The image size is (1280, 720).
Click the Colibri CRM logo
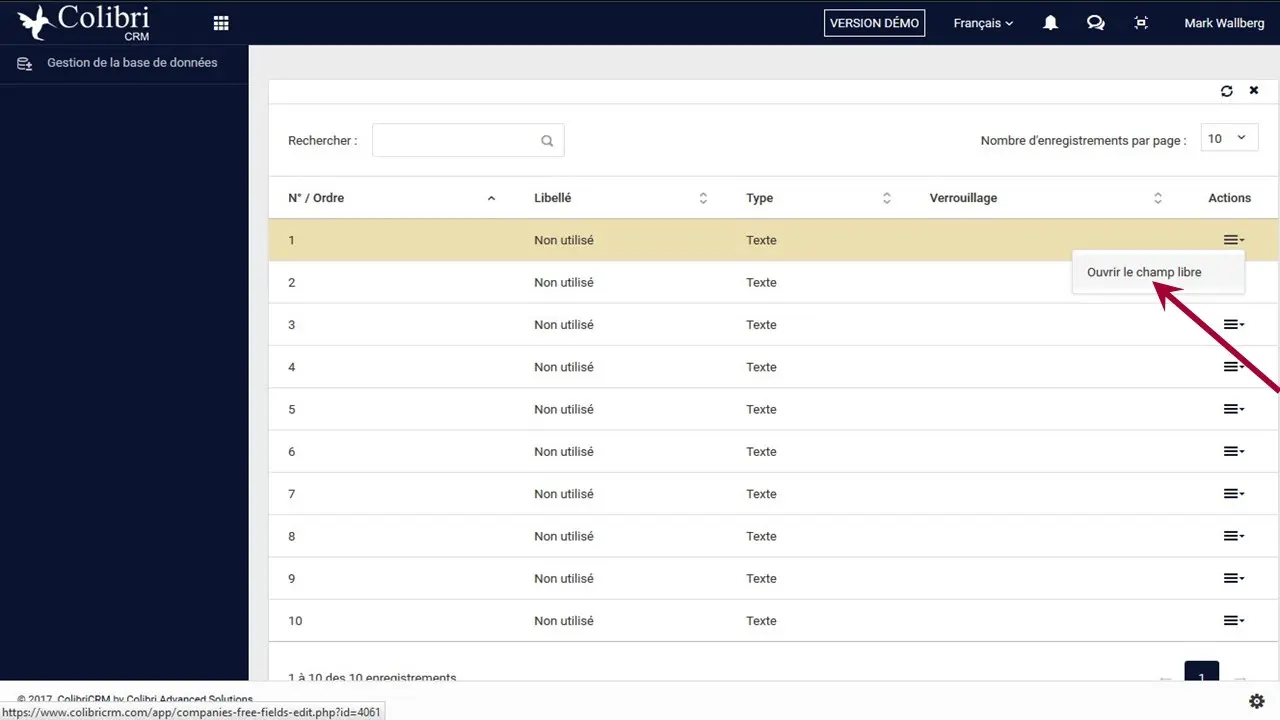click(x=84, y=22)
